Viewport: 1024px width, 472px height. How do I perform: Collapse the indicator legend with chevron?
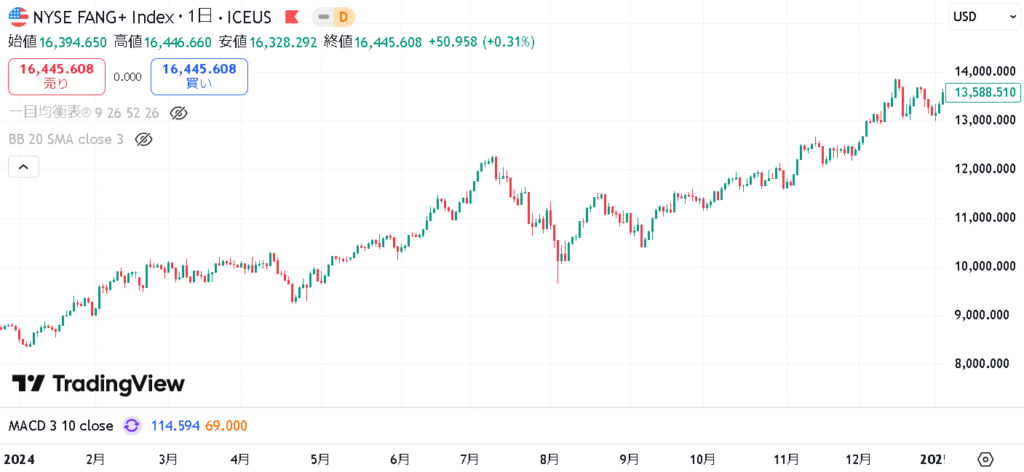coord(23,167)
